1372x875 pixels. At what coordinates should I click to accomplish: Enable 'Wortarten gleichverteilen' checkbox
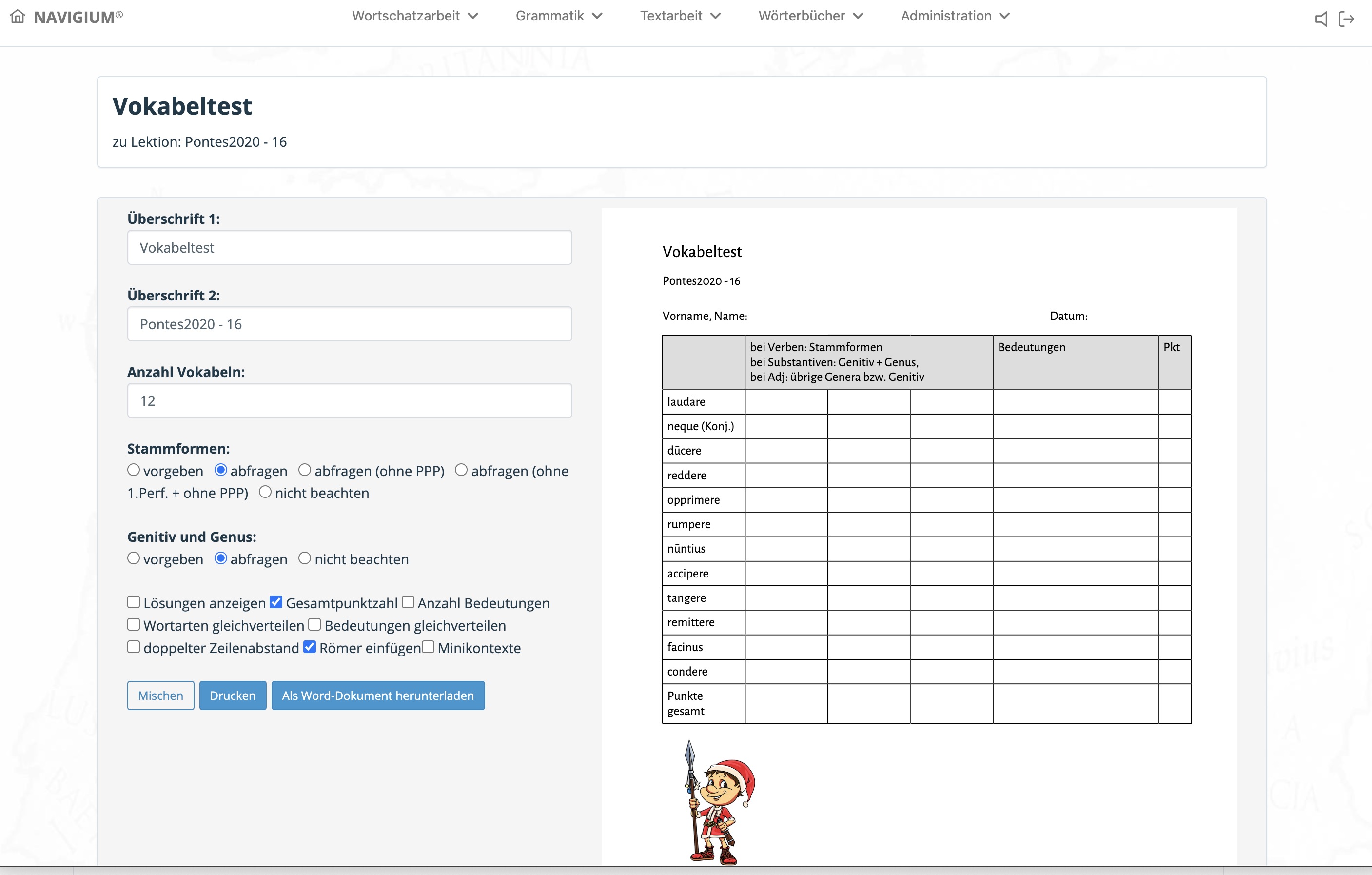tap(133, 624)
